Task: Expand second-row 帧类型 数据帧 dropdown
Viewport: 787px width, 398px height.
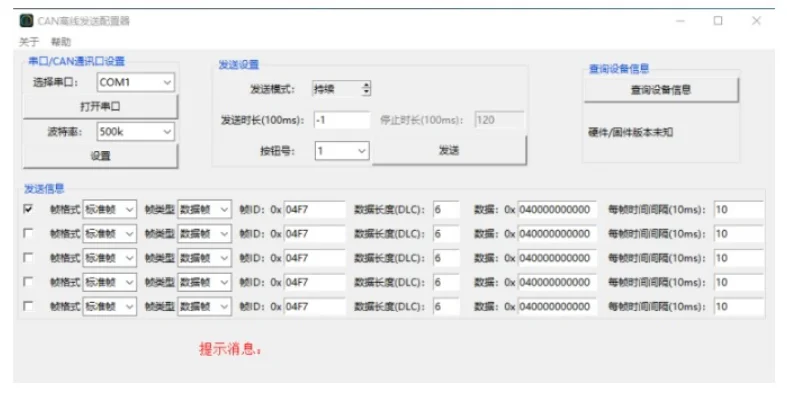Action: (204, 234)
